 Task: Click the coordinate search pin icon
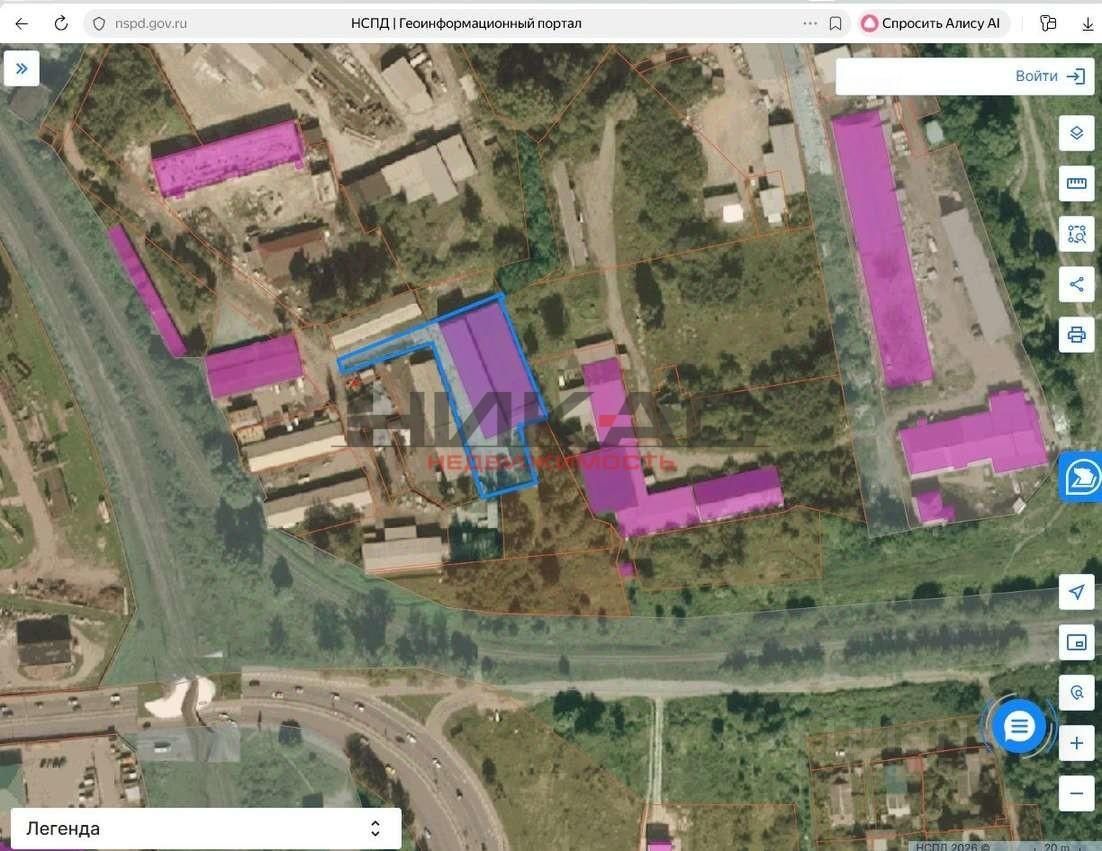(1076, 692)
